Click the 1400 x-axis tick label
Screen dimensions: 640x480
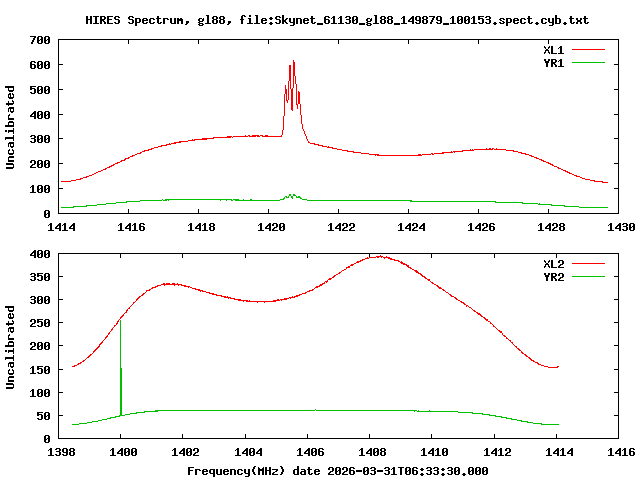(x=123, y=452)
